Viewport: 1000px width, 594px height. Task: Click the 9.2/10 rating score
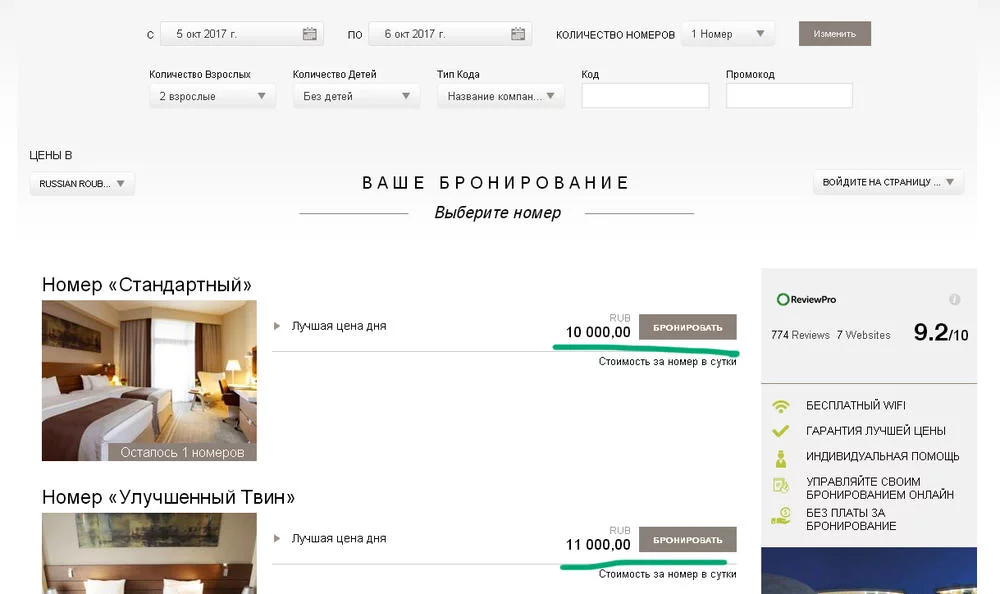click(x=941, y=332)
